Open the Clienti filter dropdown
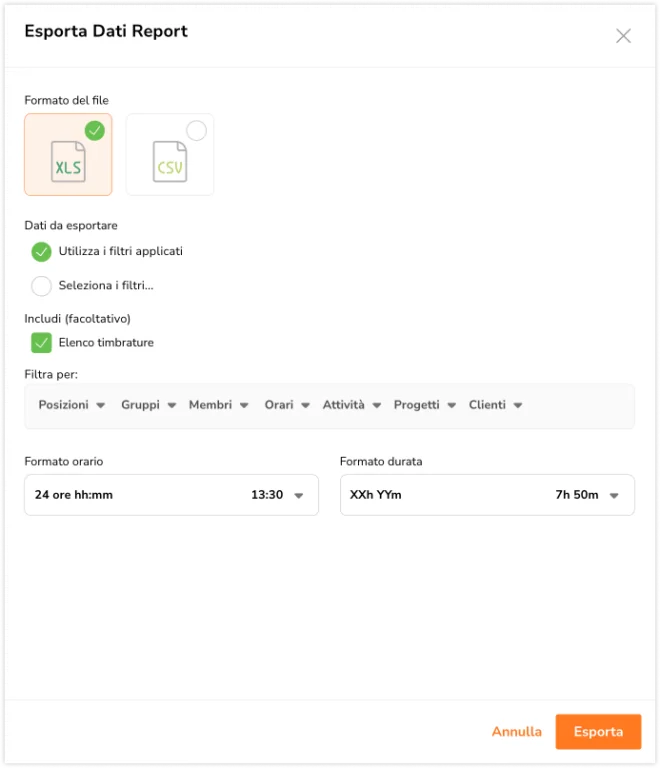This screenshot has width=660, height=768. (496, 405)
